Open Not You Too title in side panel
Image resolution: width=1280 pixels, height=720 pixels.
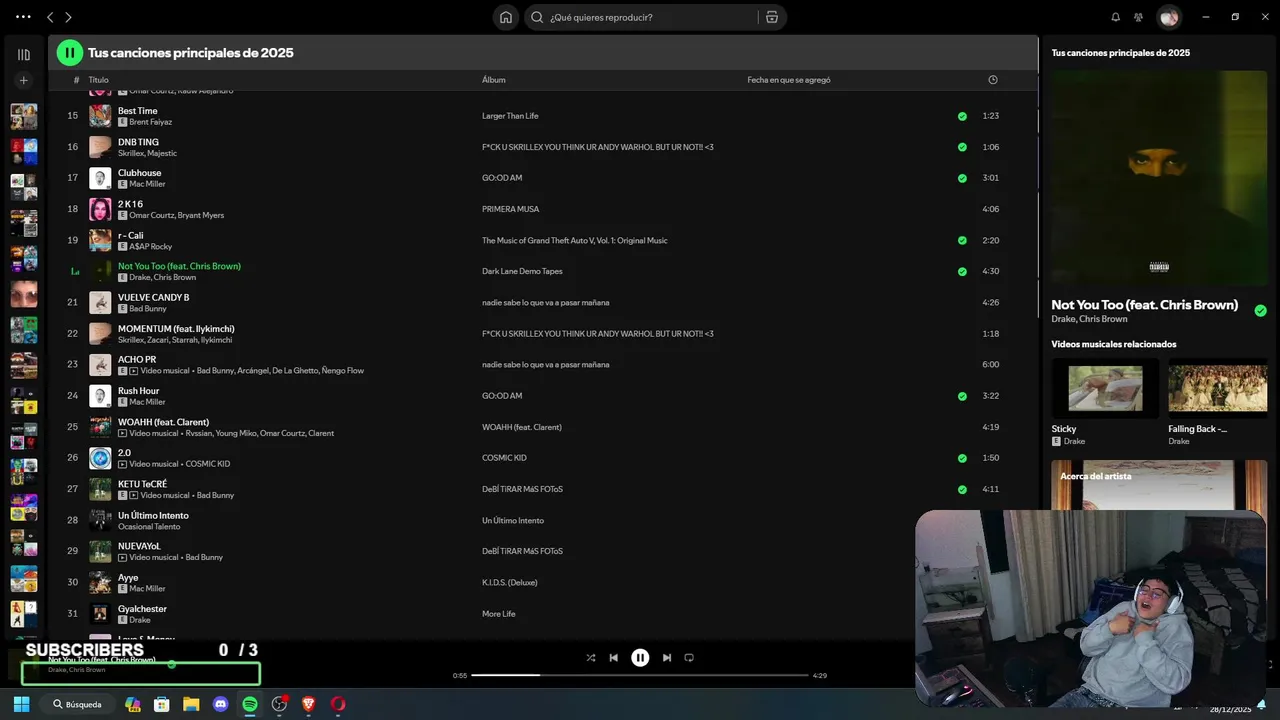point(1144,305)
